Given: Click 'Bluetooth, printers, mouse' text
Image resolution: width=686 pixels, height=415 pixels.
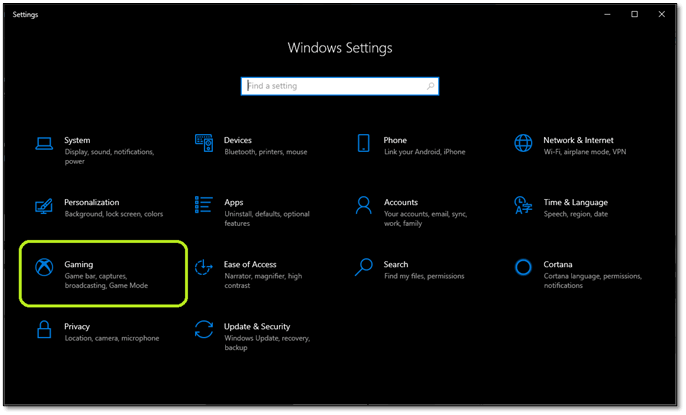Looking at the screenshot, I should click(x=266, y=152).
